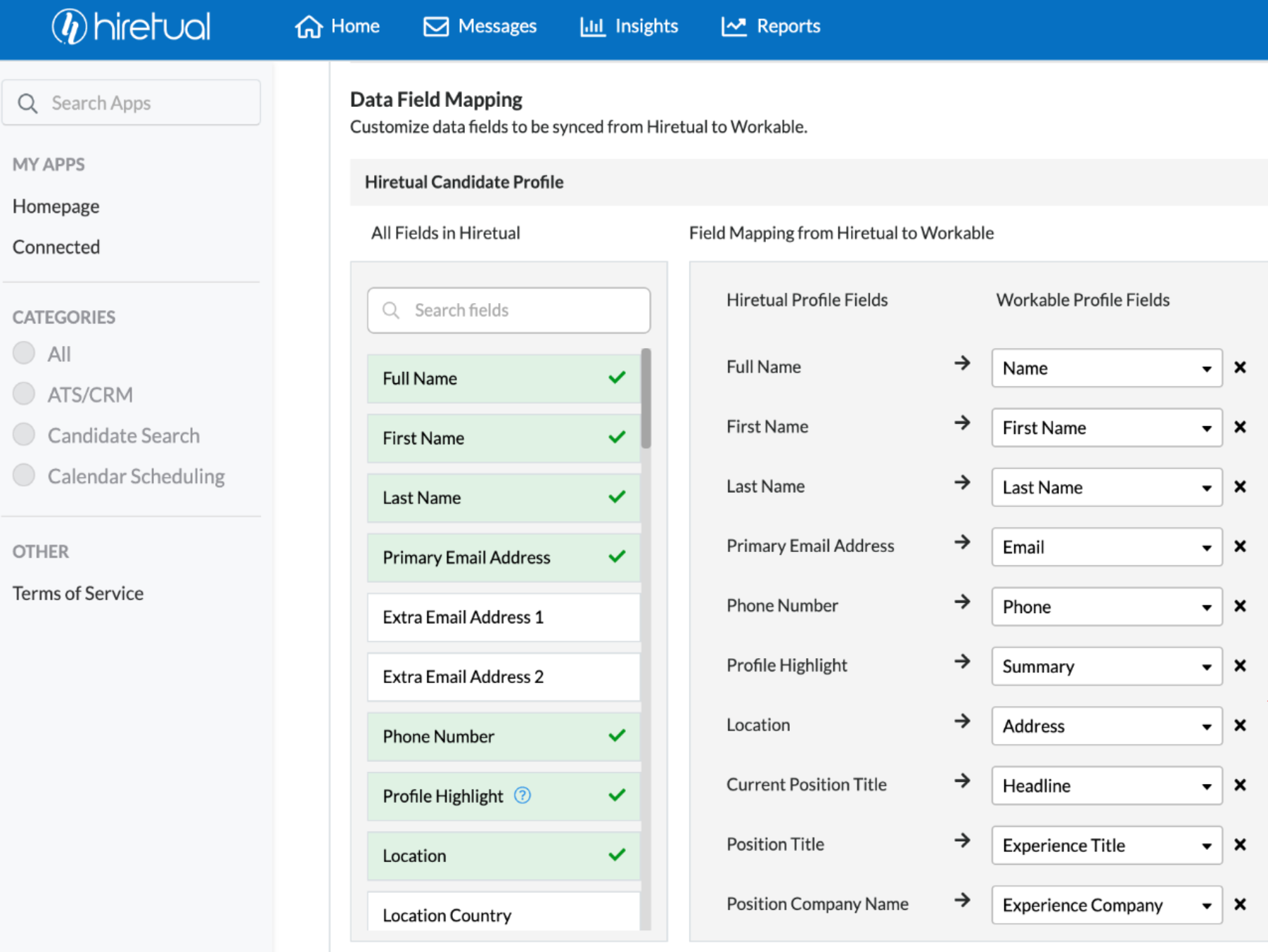Screen dimensions: 1268x952
Task: Add Extra Email Address 2 field
Action: pyautogui.click(x=504, y=677)
